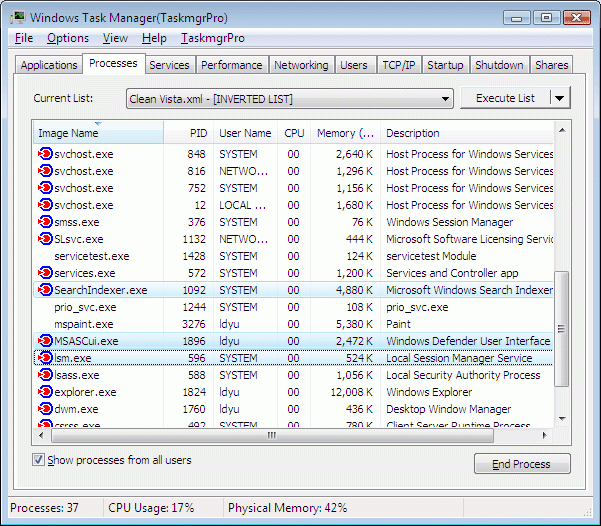Click the icon next to dwm.exe
This screenshot has width=601, height=526.
tap(44, 409)
